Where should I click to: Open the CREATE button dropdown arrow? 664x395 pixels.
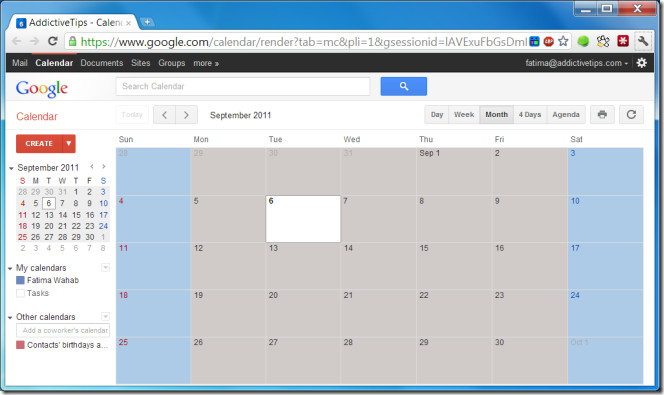pyautogui.click(x=69, y=144)
